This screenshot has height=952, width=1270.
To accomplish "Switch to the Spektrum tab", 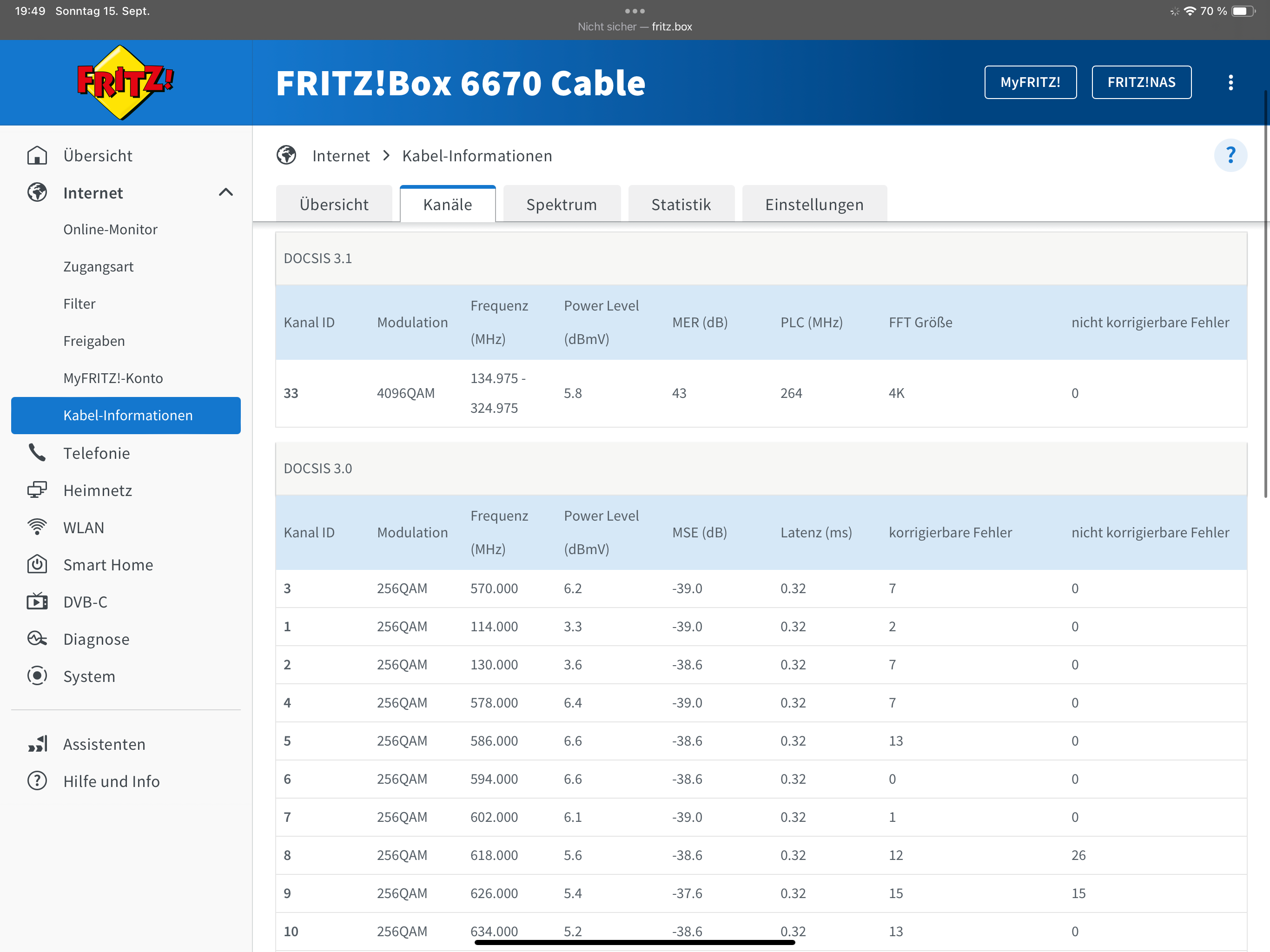I will point(561,205).
